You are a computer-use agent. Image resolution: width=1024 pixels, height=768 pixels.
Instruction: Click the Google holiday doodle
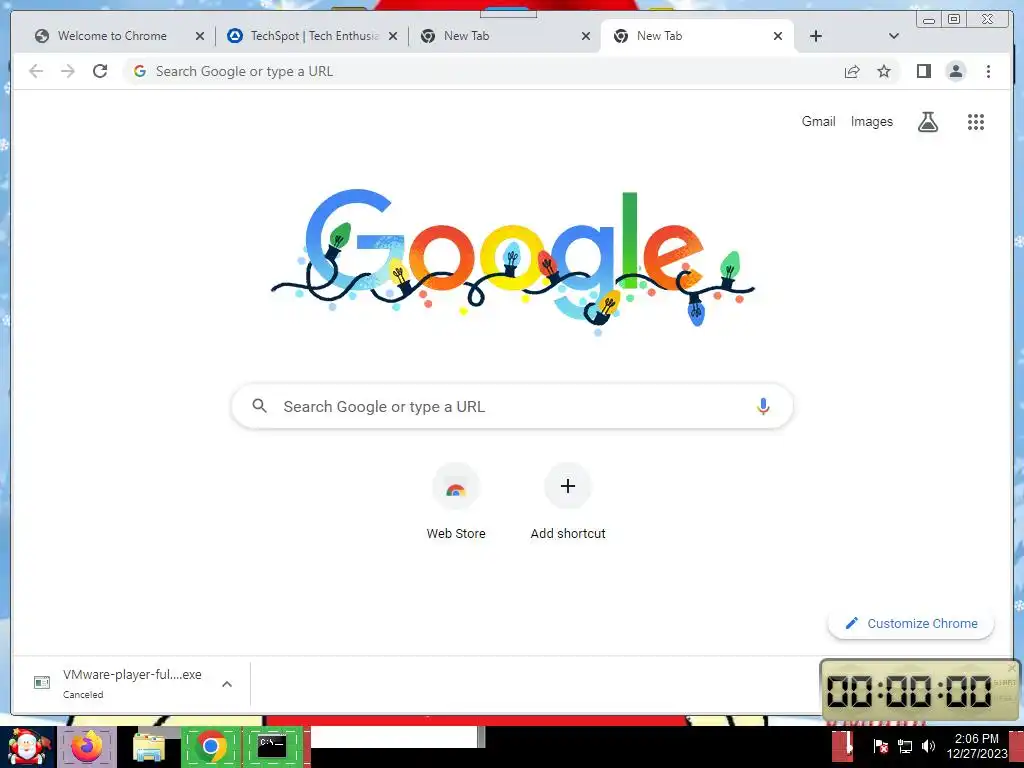click(513, 261)
